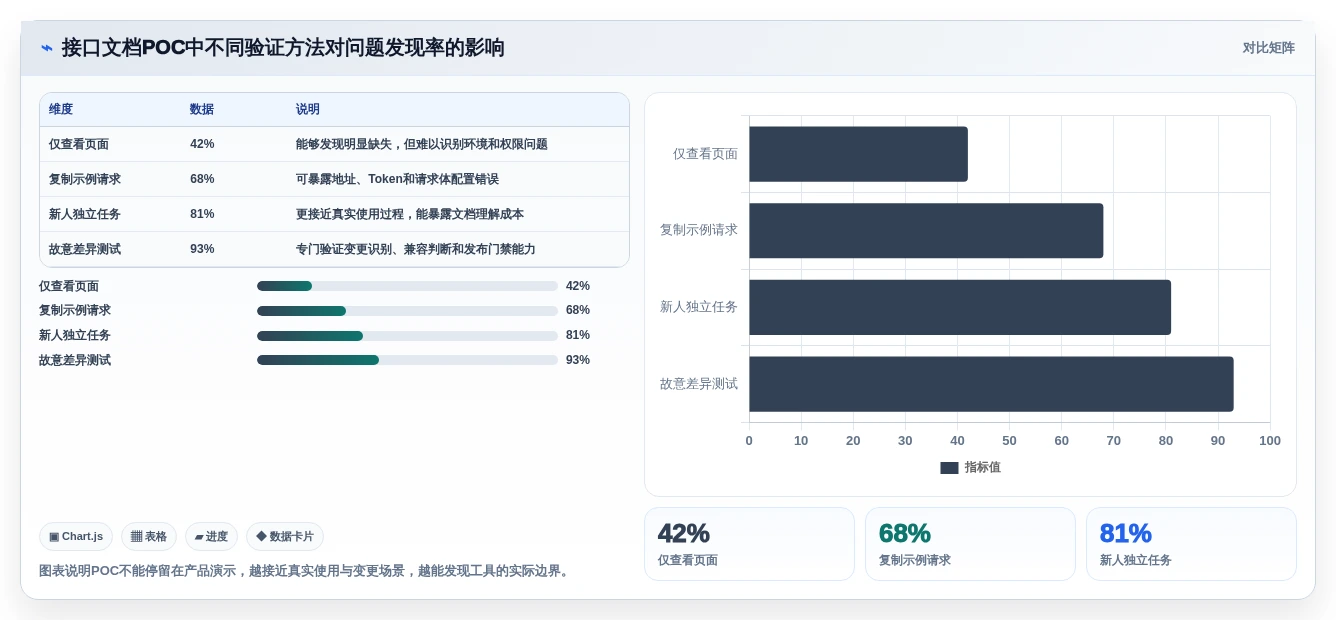Click description 能够发现明显缺失，但难以识别环境和权限问题
Image resolution: width=1336 pixels, height=620 pixels.
coord(422,144)
